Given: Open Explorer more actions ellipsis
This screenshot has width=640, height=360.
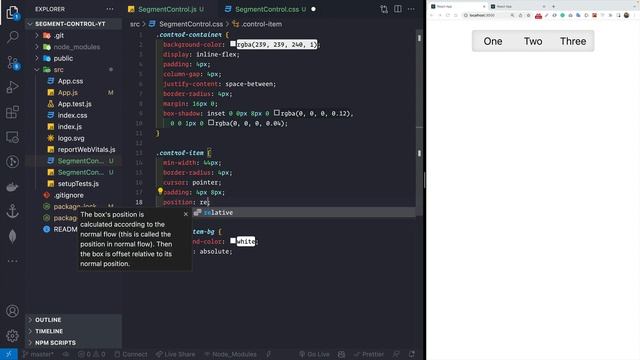Looking at the screenshot, I should (x=110, y=9).
